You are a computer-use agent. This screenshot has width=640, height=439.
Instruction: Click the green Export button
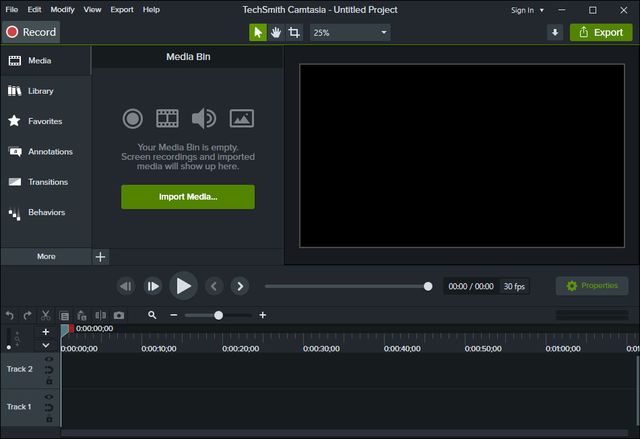(x=600, y=32)
